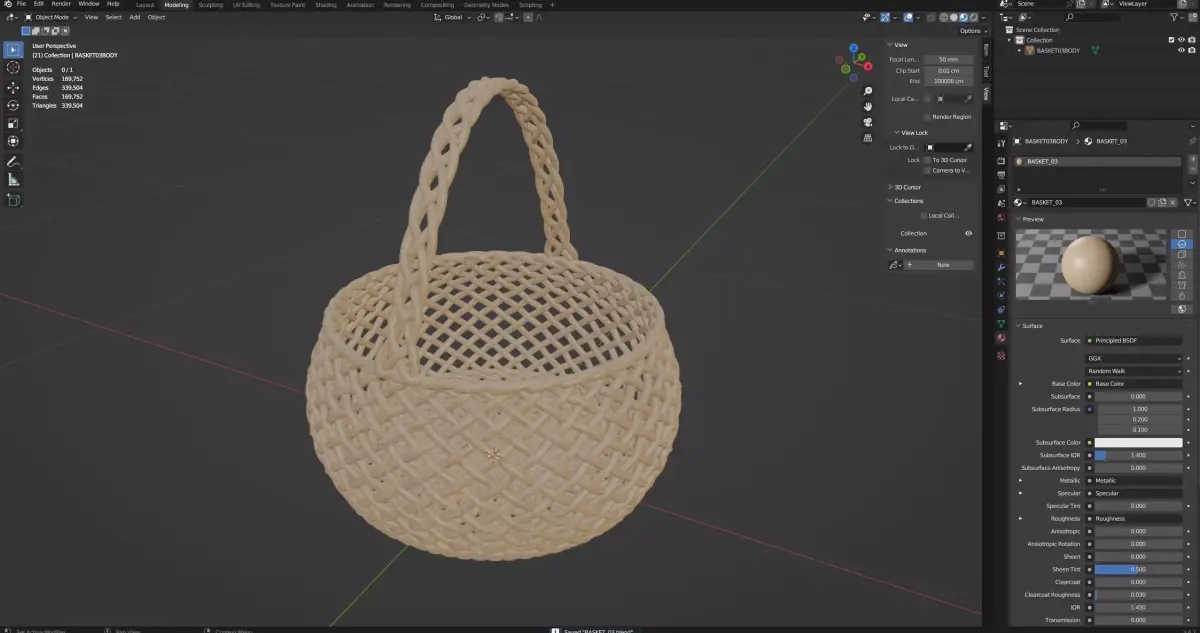Click the pan hand gizmo in viewport
Screen dimensions: 1200x633
click(x=868, y=106)
